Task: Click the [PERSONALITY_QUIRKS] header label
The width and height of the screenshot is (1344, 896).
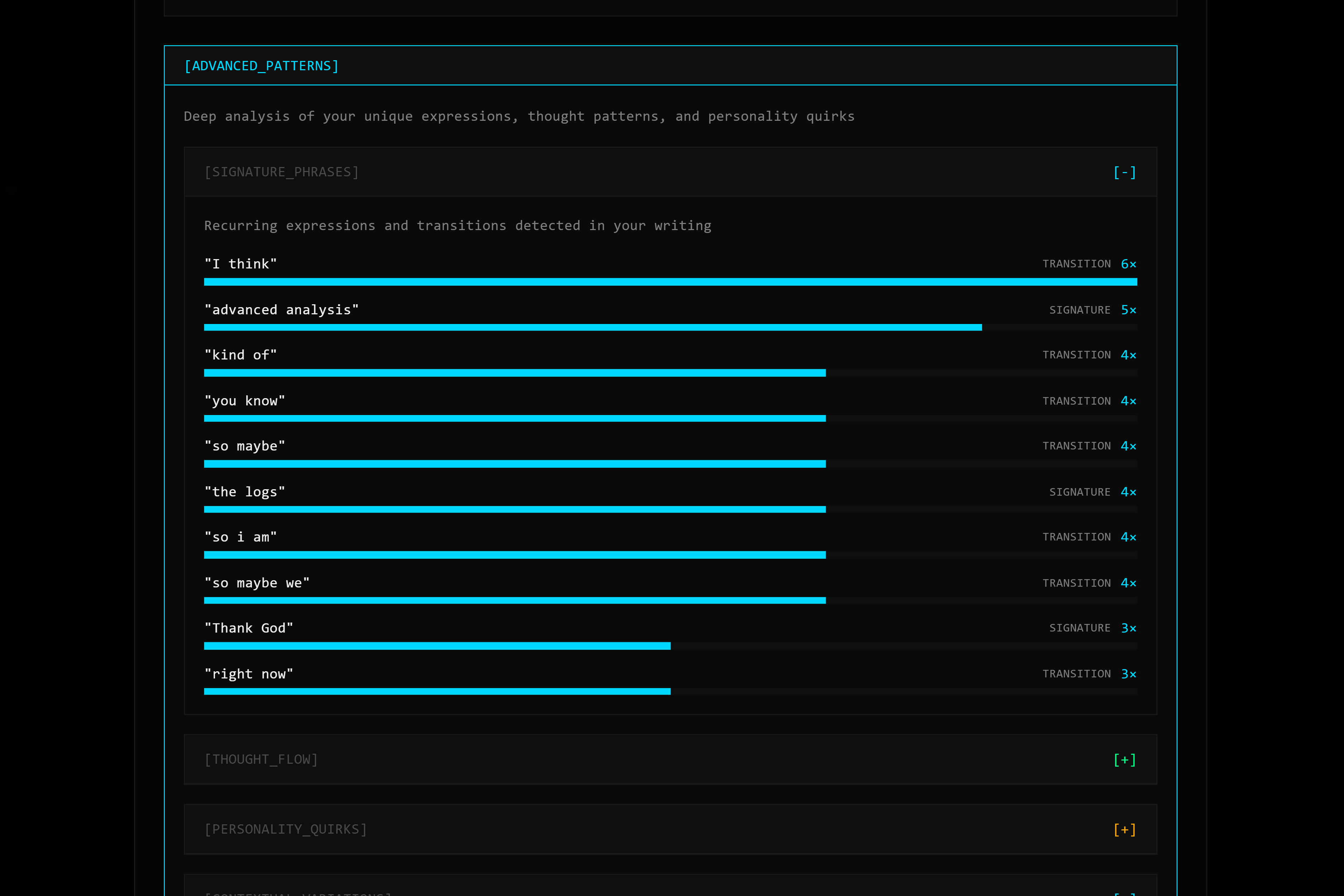Action: 286,829
